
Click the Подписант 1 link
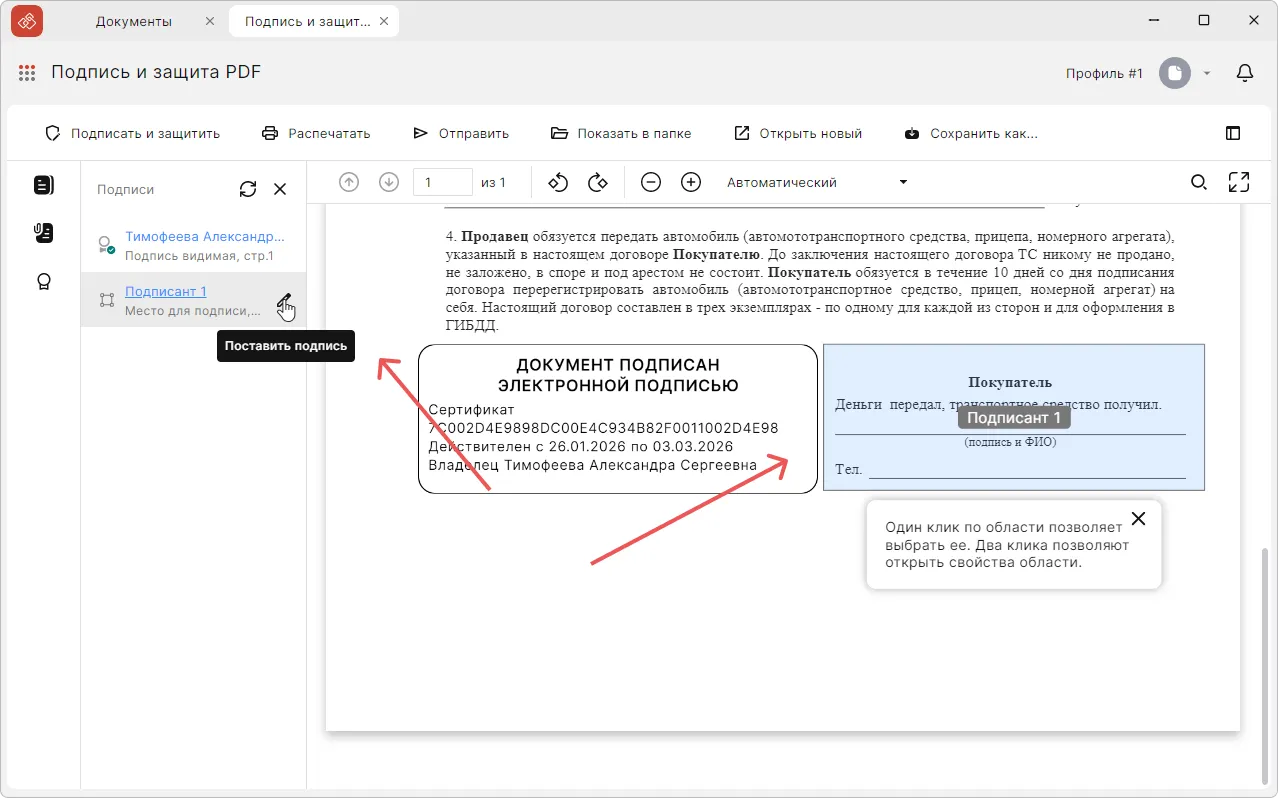[166, 292]
